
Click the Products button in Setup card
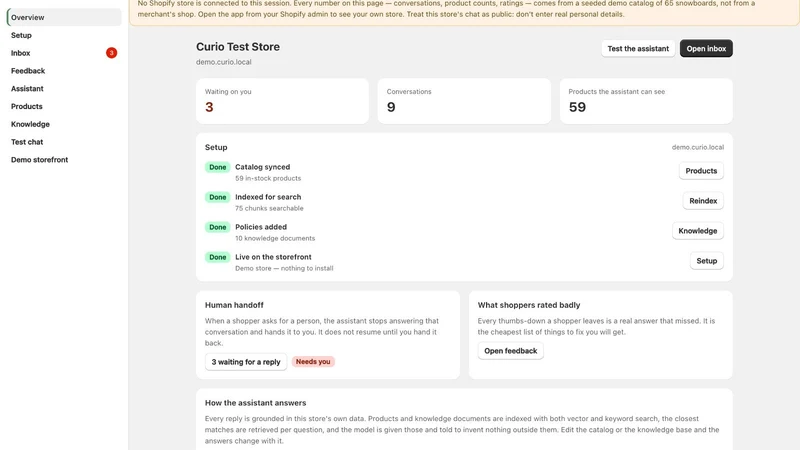[701, 171]
